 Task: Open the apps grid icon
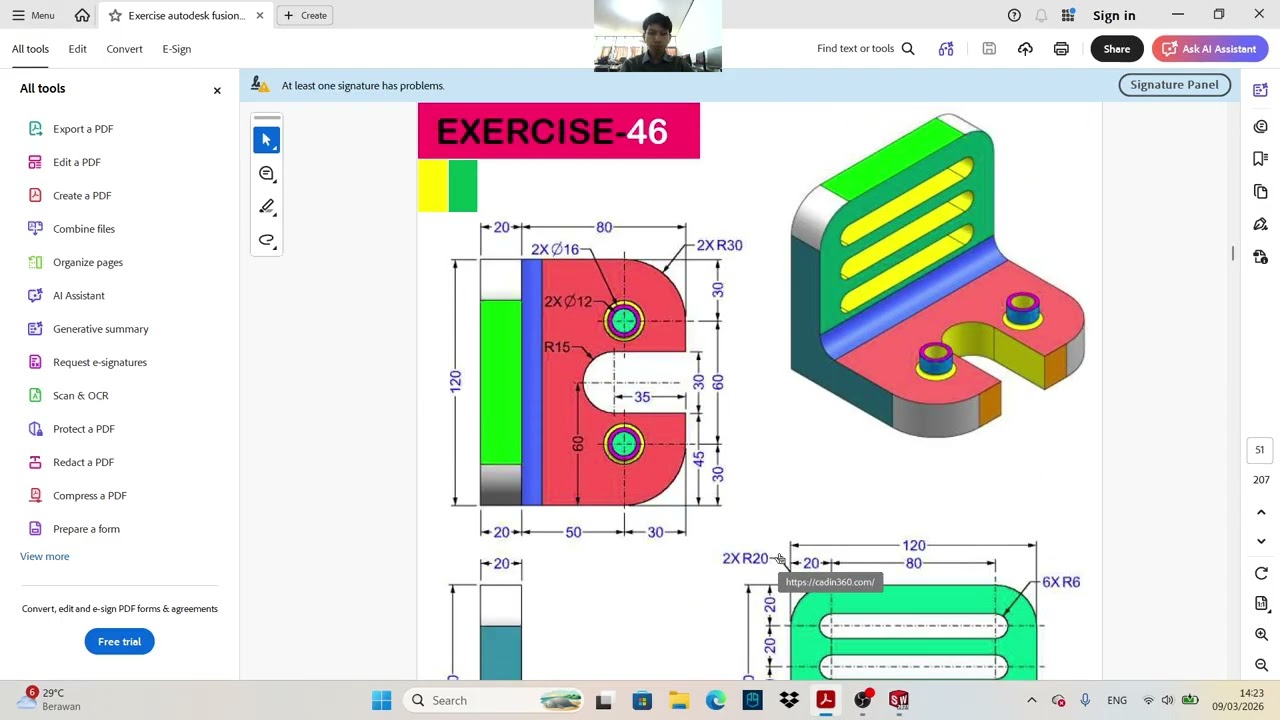[1068, 15]
